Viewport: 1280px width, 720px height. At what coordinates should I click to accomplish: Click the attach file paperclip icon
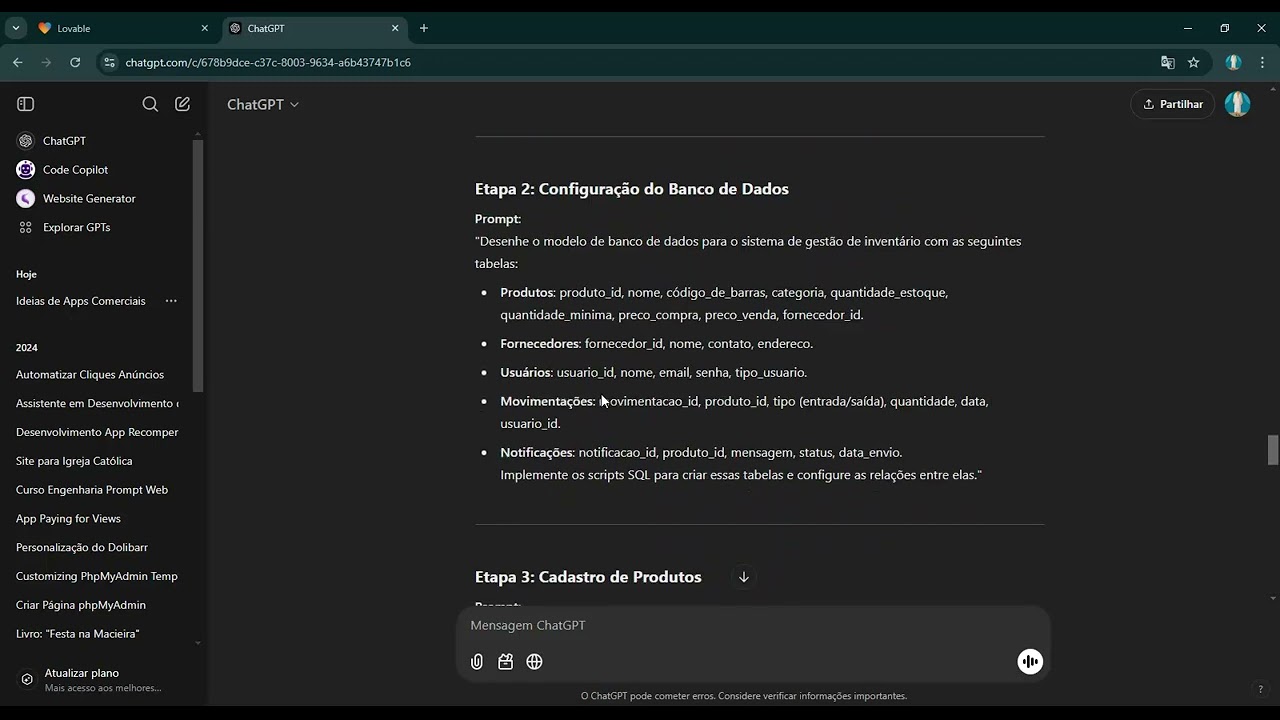point(477,662)
